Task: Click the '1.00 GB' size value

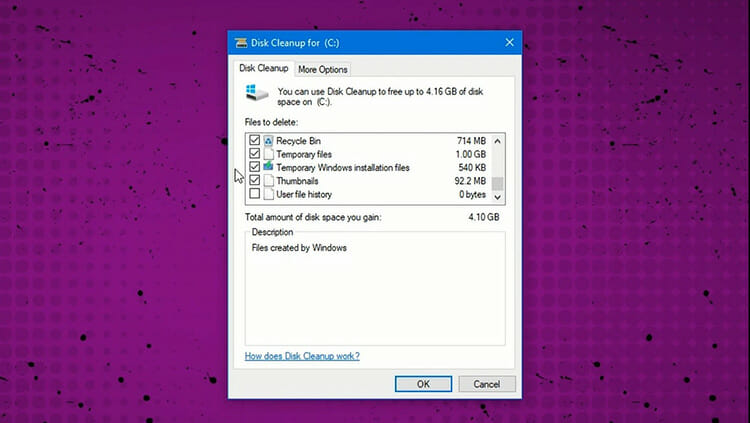Action: click(471, 154)
